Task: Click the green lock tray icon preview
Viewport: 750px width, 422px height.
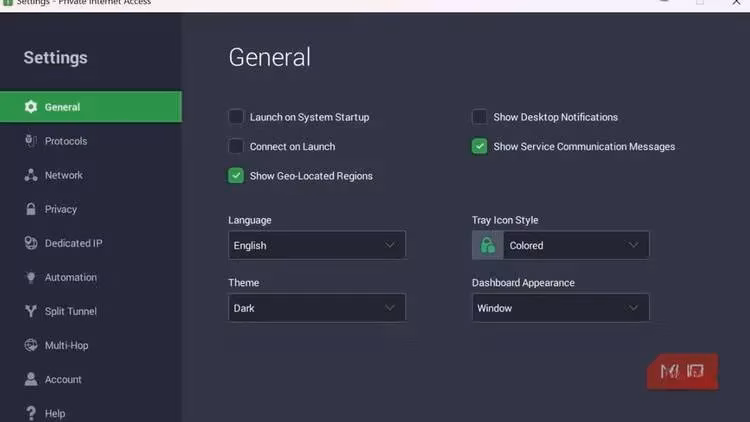Action: [488, 245]
